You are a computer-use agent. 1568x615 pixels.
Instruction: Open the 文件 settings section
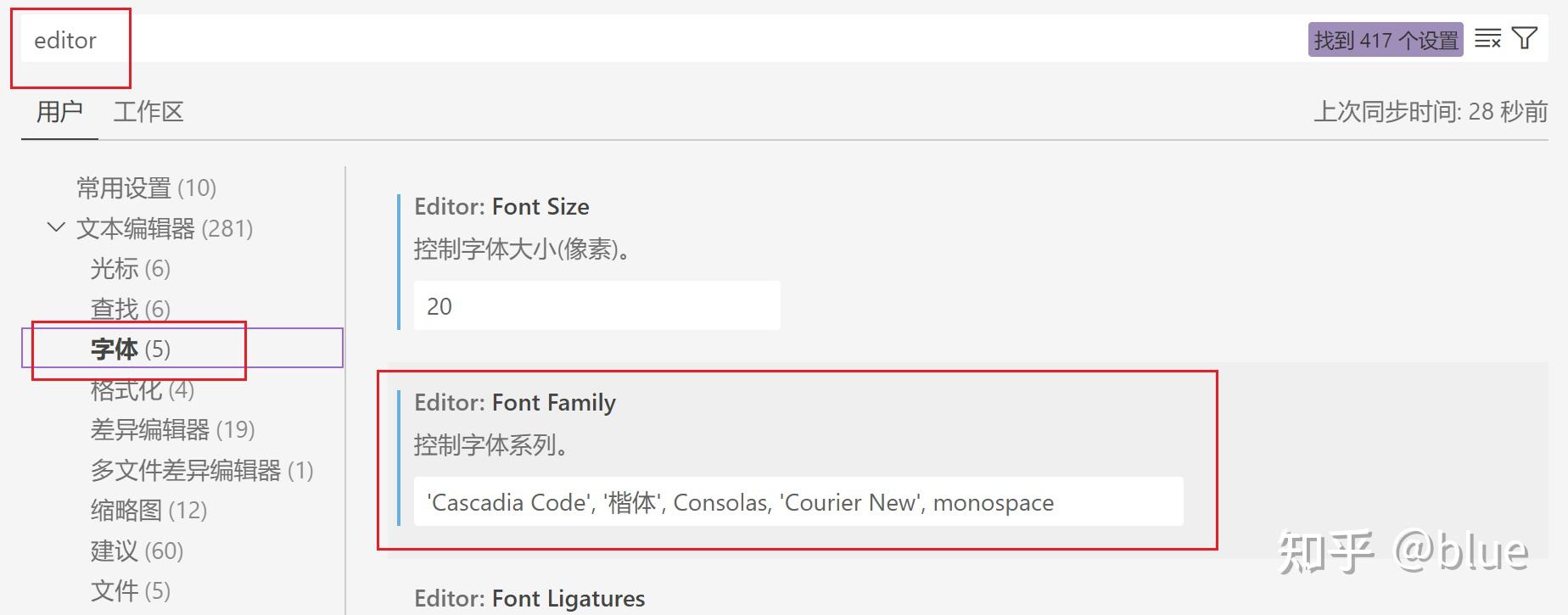coord(131,590)
